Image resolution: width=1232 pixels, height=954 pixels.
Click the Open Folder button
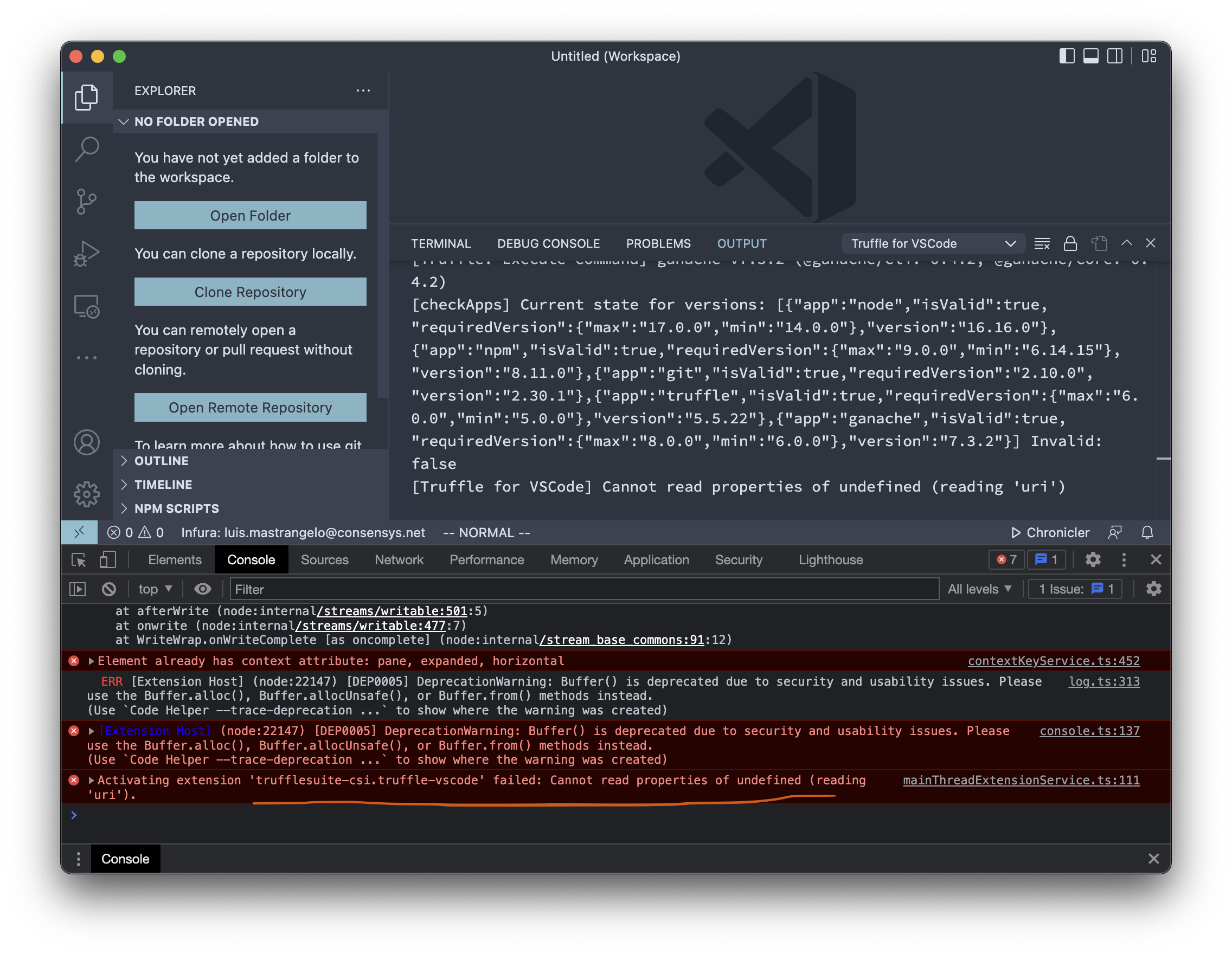click(x=250, y=215)
